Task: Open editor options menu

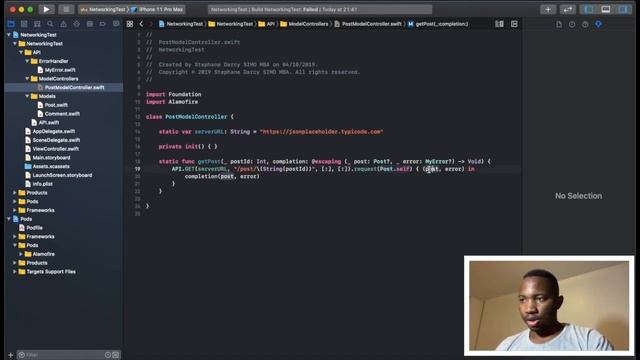Action: coord(499,24)
